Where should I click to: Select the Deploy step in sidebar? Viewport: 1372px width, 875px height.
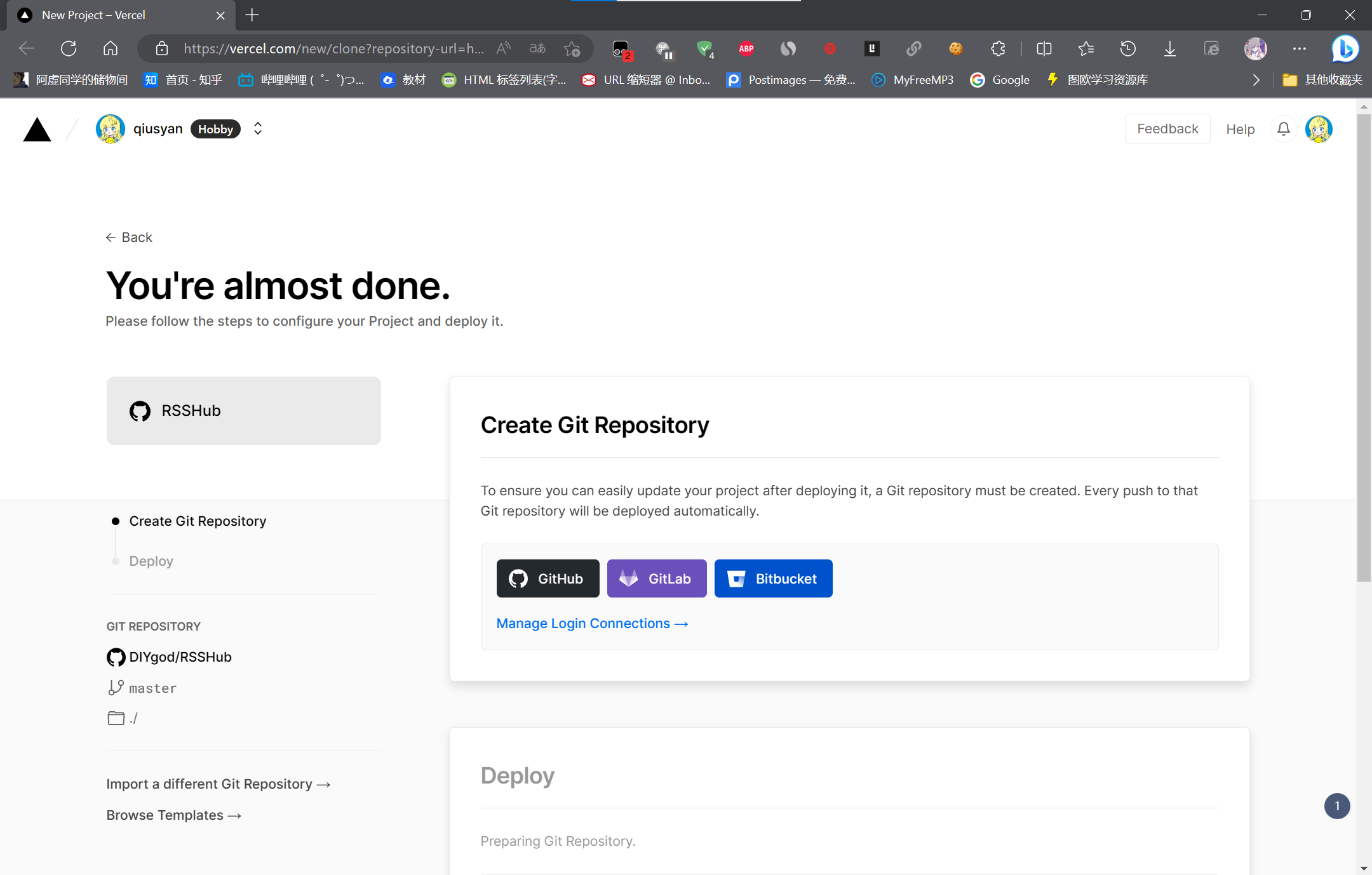(x=151, y=561)
